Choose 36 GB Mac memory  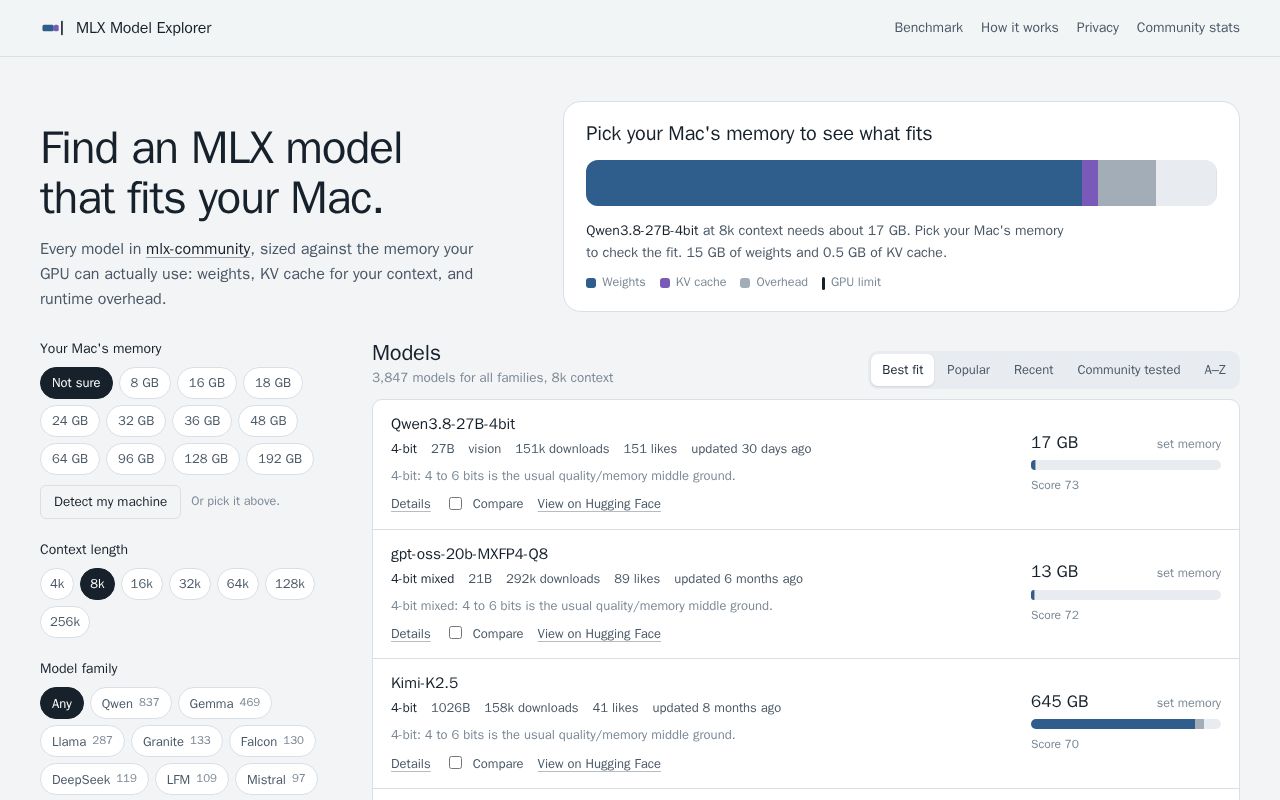[x=202, y=421]
